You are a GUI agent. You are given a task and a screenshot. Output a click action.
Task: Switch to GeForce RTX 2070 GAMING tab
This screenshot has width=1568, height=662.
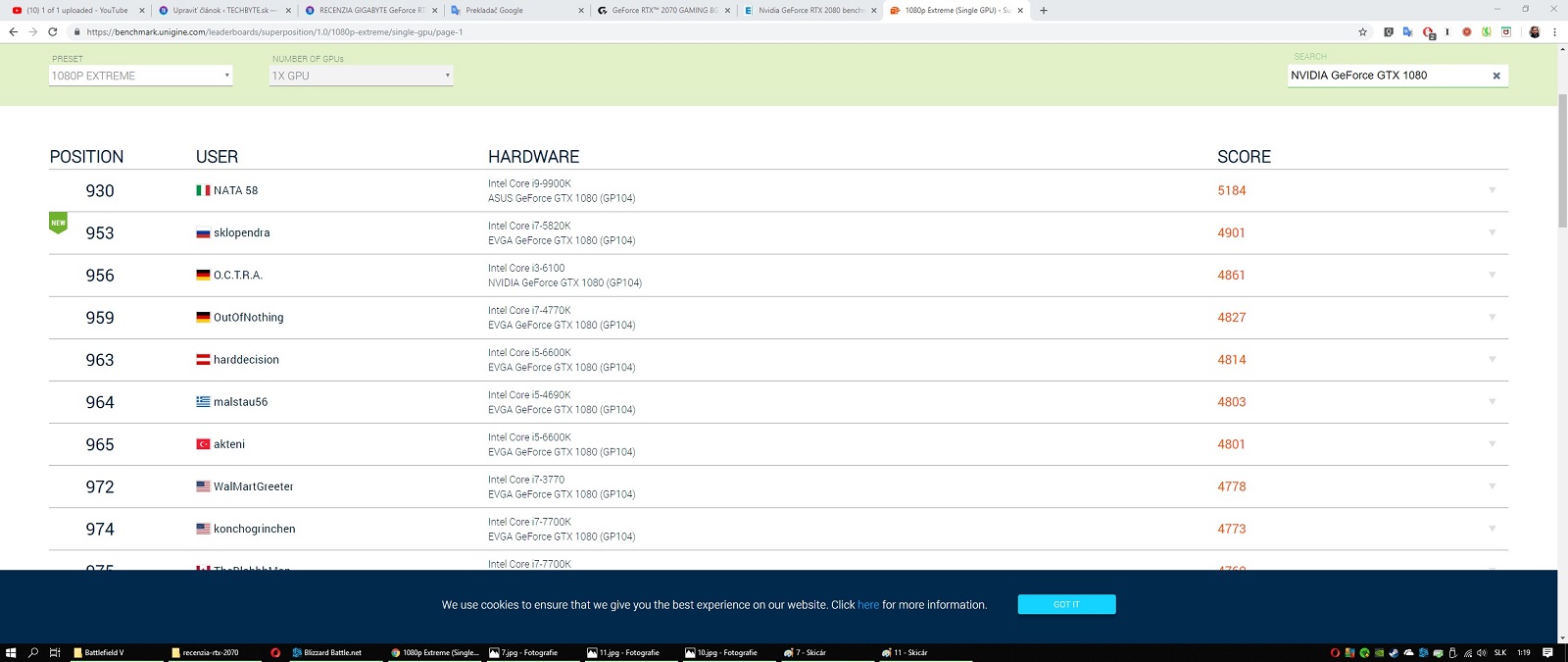tap(663, 10)
